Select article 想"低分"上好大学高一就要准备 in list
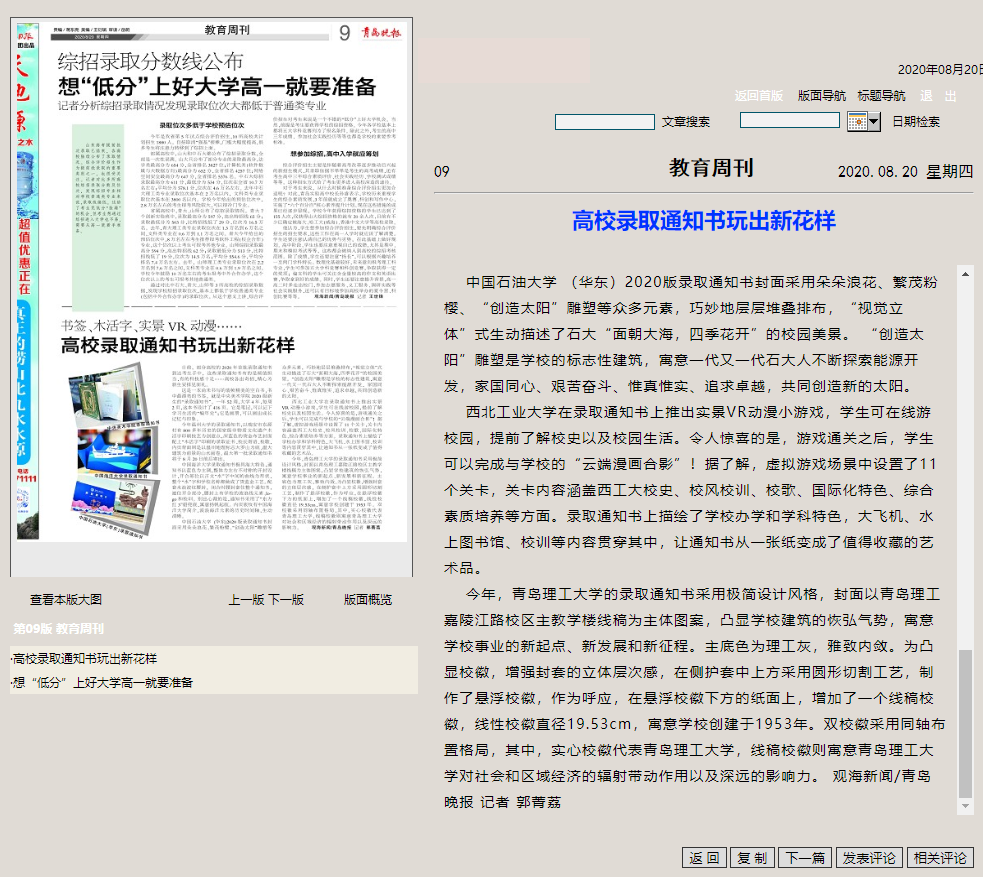 coord(103,683)
